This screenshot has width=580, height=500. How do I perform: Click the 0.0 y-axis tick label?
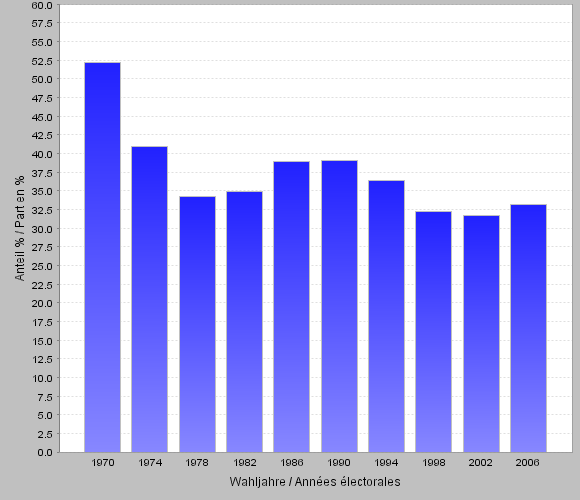pyautogui.click(x=45, y=452)
